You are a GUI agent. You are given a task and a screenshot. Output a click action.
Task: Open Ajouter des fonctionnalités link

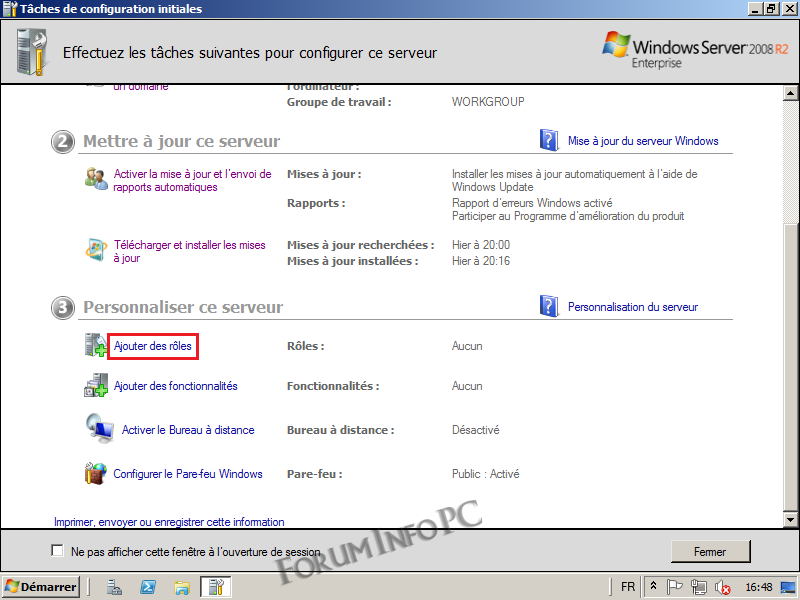coord(176,386)
